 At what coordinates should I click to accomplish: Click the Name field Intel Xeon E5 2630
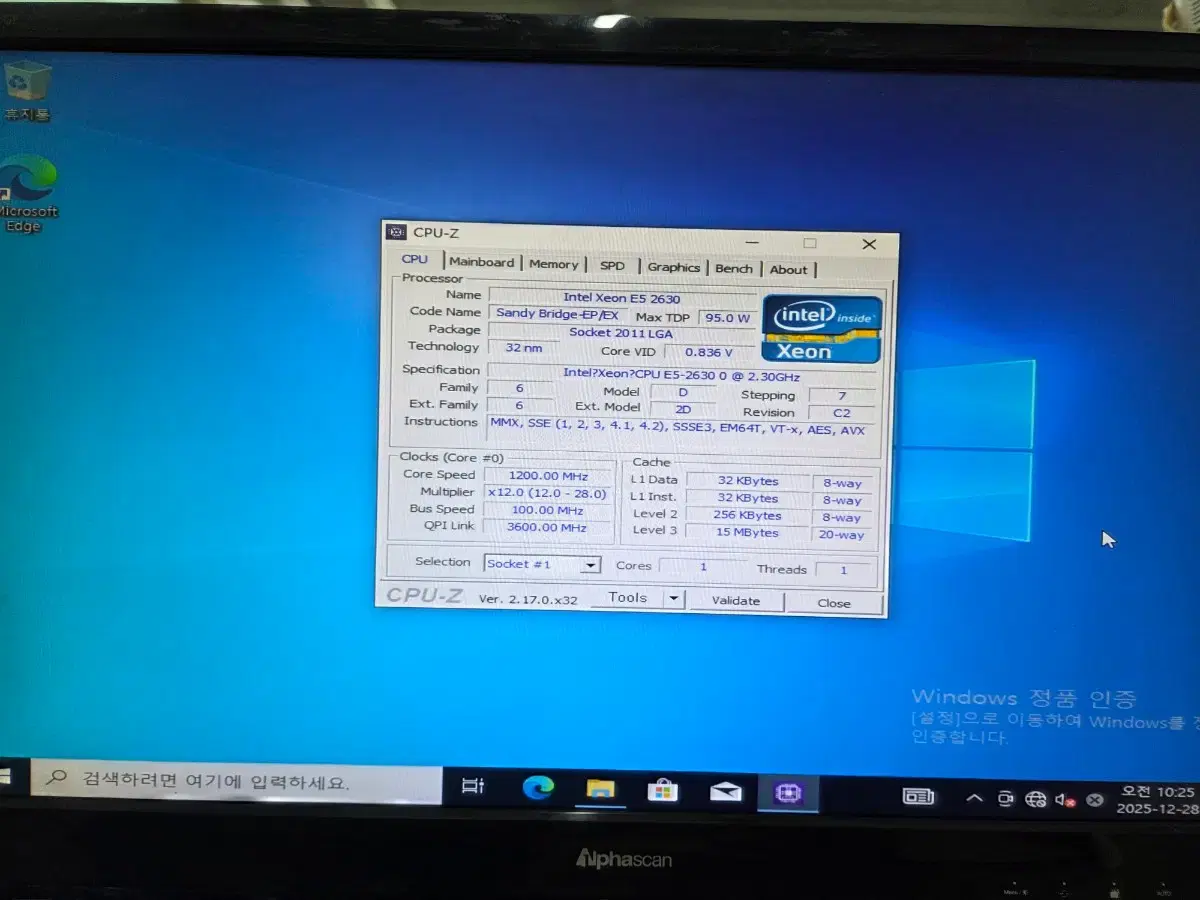(x=622, y=298)
